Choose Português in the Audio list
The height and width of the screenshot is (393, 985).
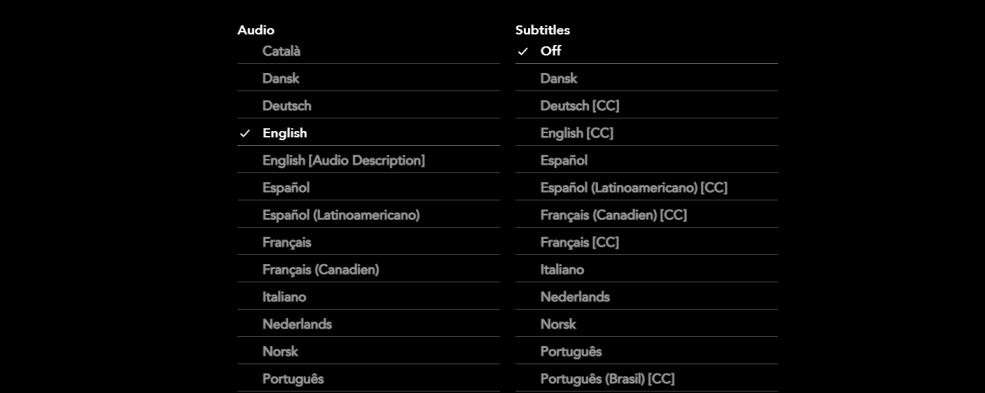(x=369, y=379)
